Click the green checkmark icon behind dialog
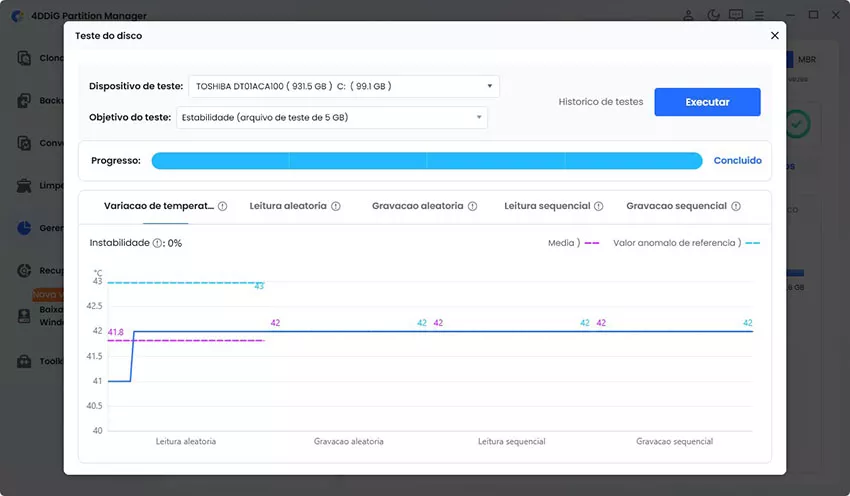Image resolution: width=850 pixels, height=496 pixels. pyautogui.click(x=798, y=124)
